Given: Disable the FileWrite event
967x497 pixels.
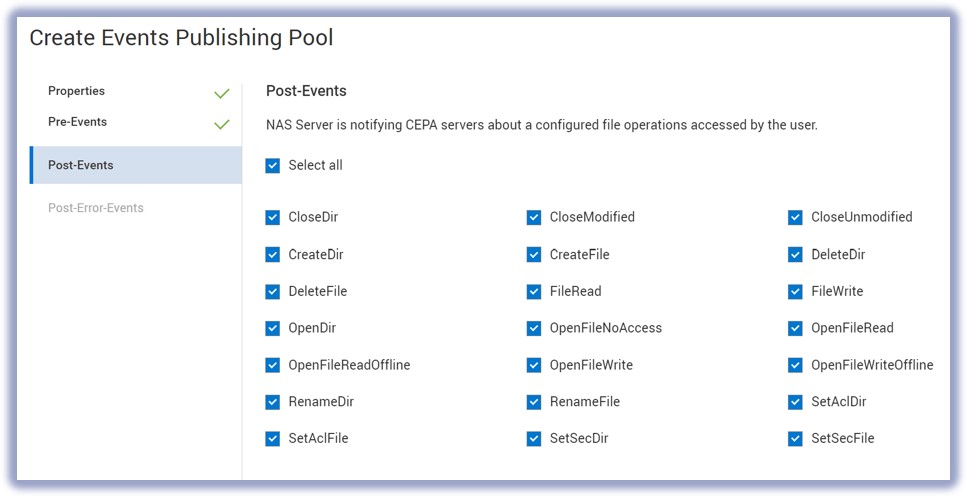Looking at the screenshot, I should pos(795,292).
